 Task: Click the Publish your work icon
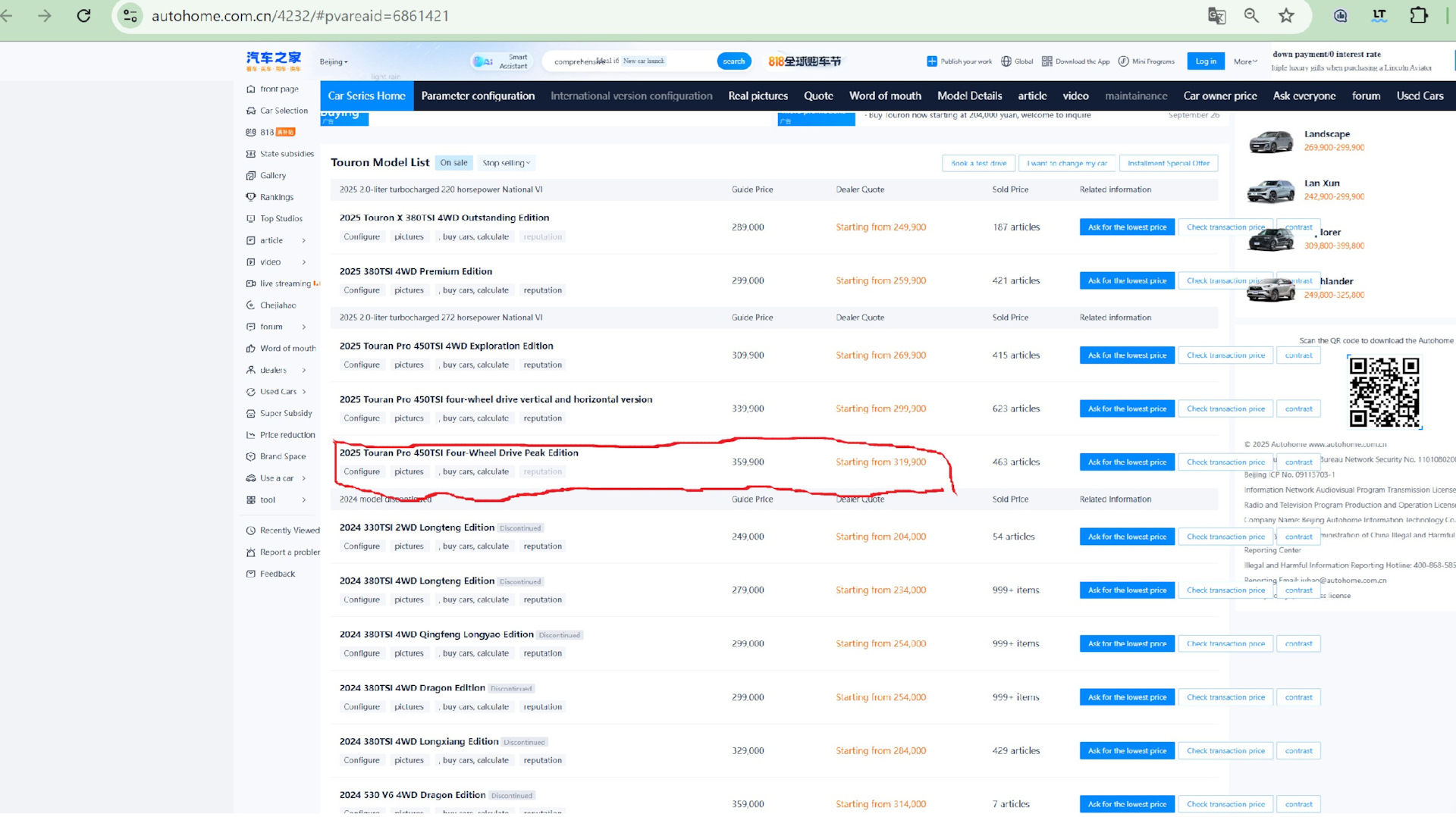(x=931, y=61)
